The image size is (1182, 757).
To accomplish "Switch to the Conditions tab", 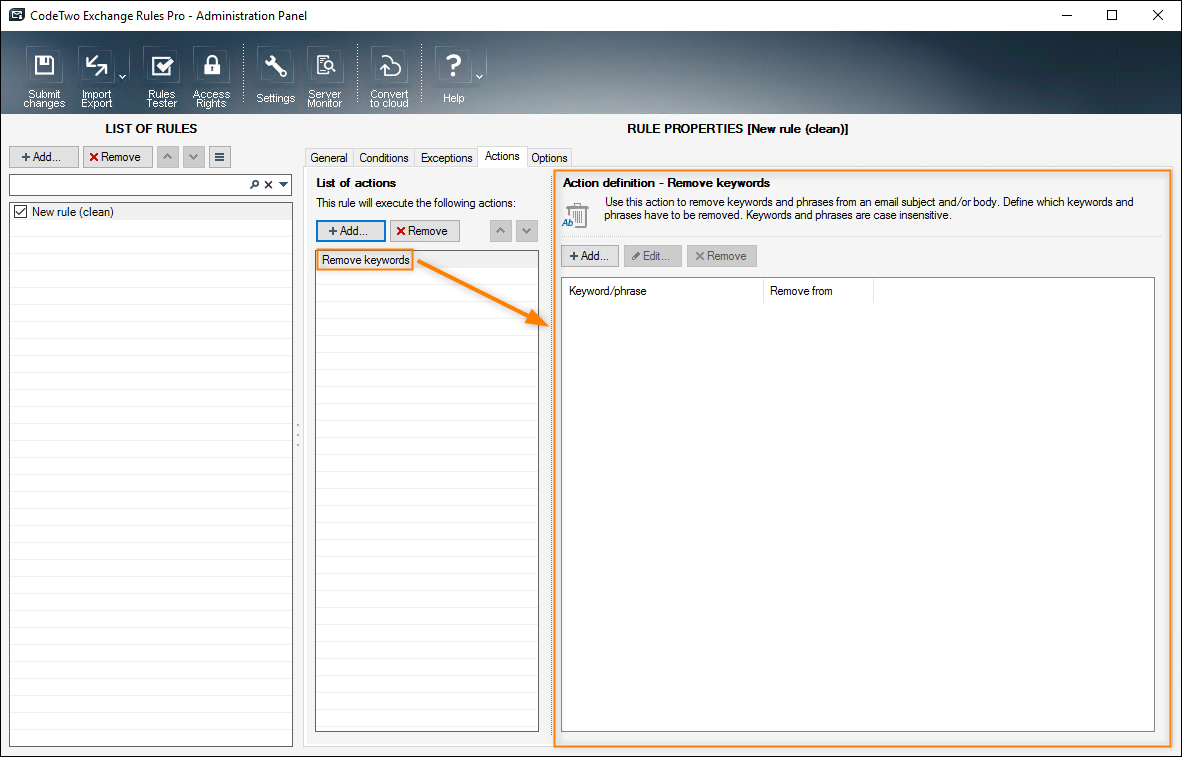I will point(384,158).
